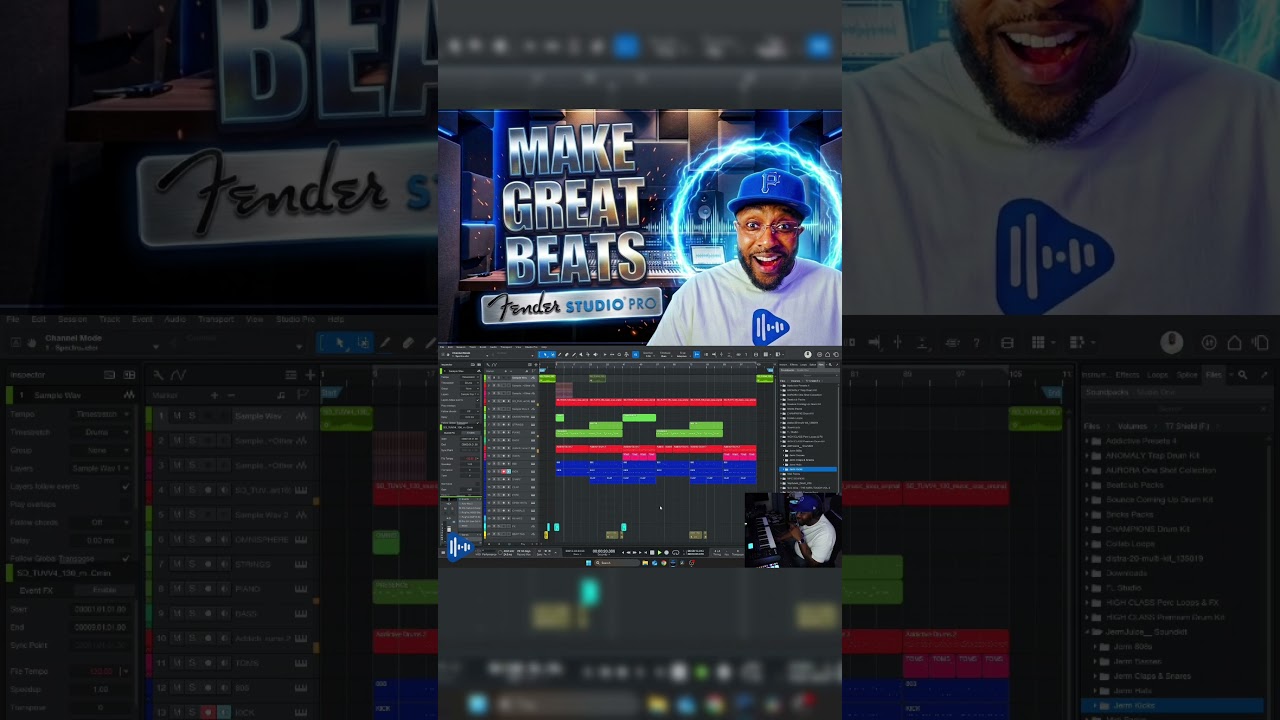
Task: Open the 'Soundpacks' button in right backdrop browser
Action: [x=1109, y=392]
